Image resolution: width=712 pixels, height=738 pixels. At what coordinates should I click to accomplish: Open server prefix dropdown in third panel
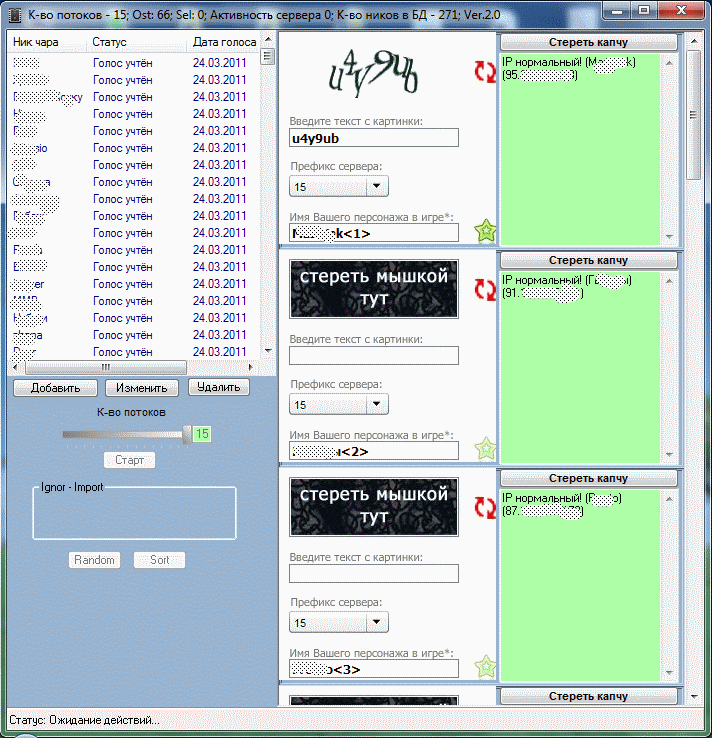point(376,622)
